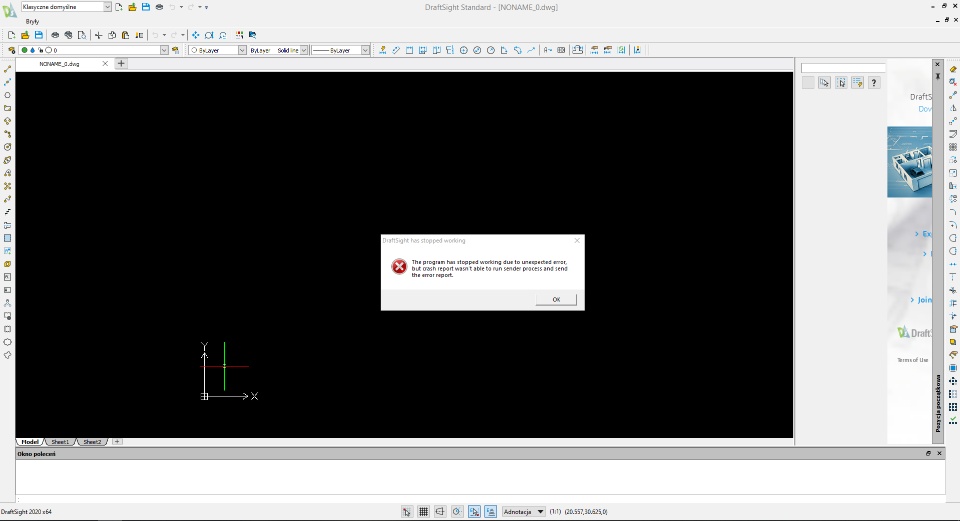Open the Bryły menu
The width and height of the screenshot is (960, 521).
coord(32,21)
